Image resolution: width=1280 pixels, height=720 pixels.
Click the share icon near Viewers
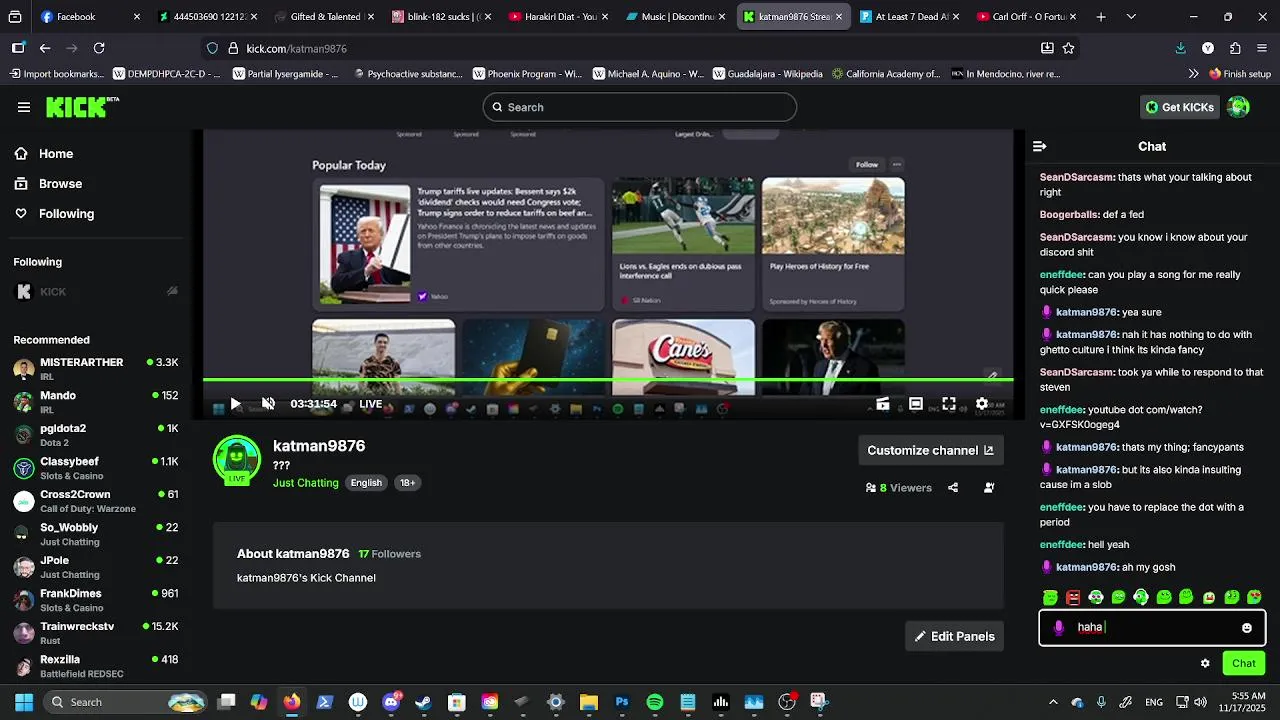click(x=953, y=488)
